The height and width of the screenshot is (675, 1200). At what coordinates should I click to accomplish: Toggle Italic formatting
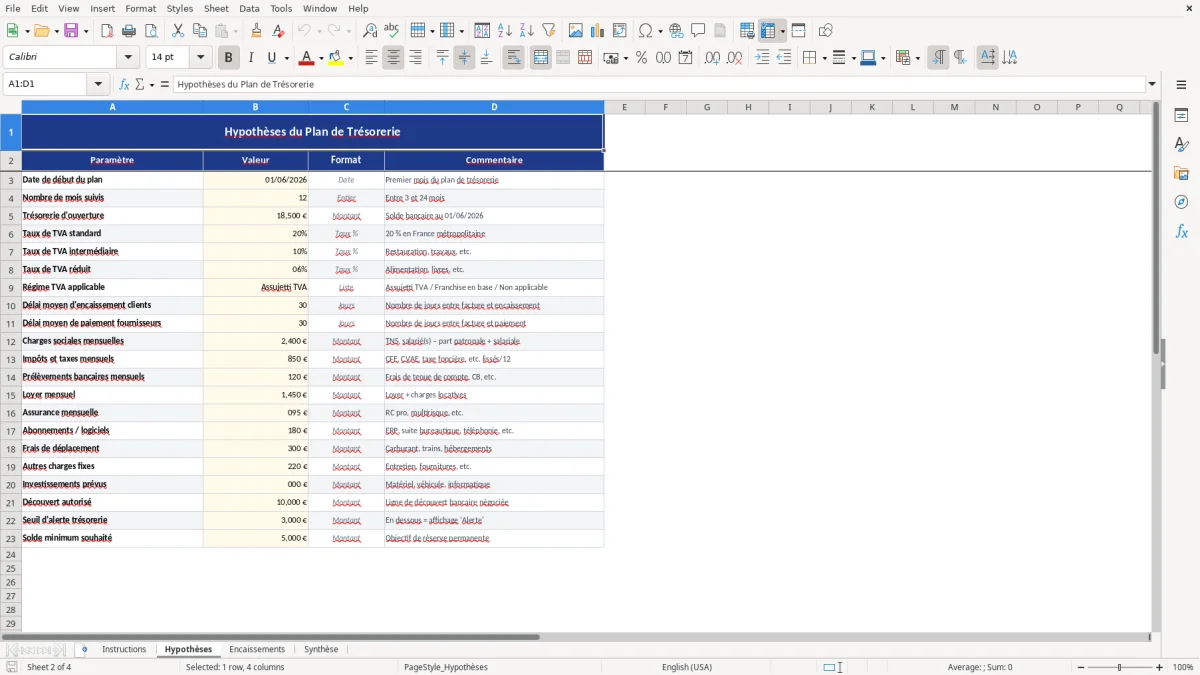(251, 58)
